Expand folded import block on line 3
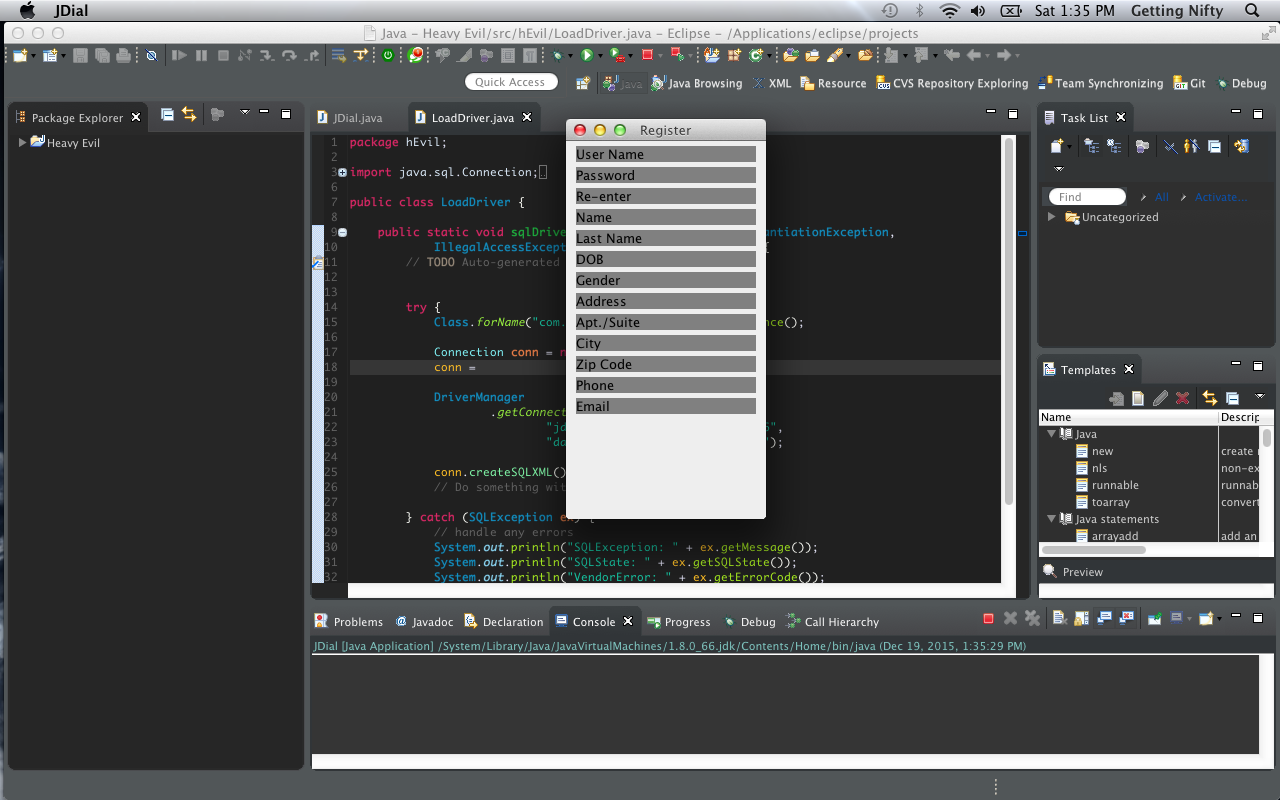 [342, 172]
